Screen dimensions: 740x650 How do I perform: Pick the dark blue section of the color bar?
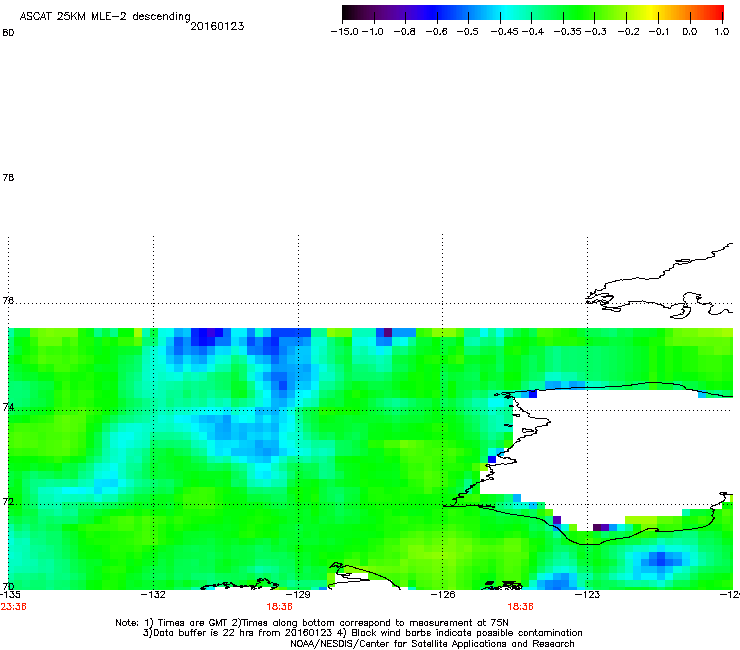(432, 13)
